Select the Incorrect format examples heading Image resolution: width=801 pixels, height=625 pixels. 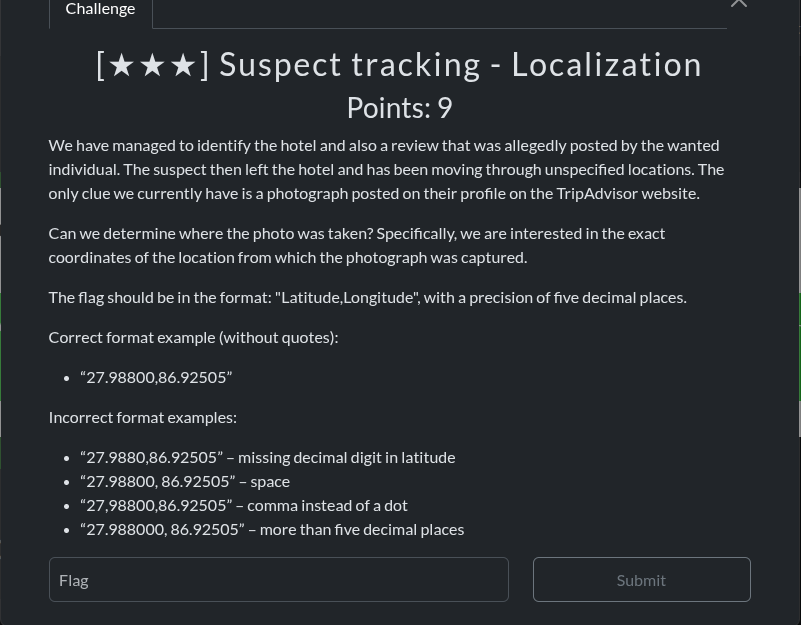(x=142, y=416)
